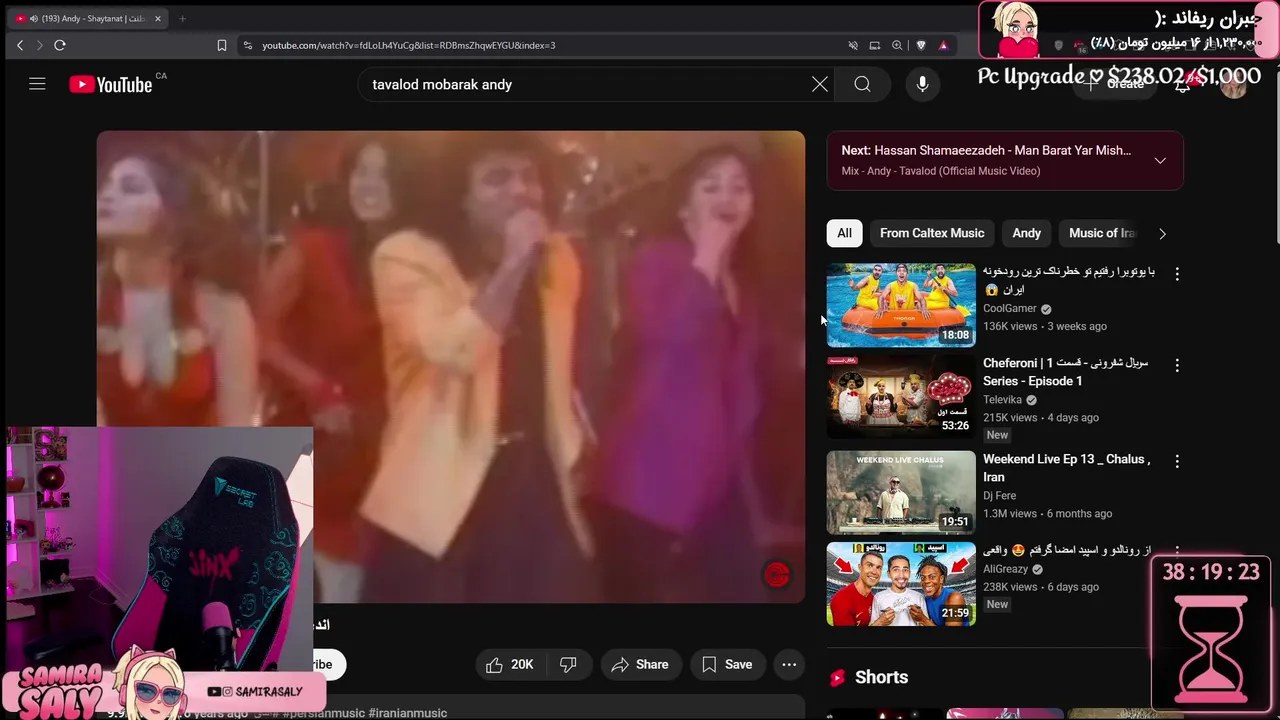Viewport: 1280px width, 720px height.
Task: Open the YouTube guide hamburger menu
Action: pyautogui.click(x=37, y=84)
